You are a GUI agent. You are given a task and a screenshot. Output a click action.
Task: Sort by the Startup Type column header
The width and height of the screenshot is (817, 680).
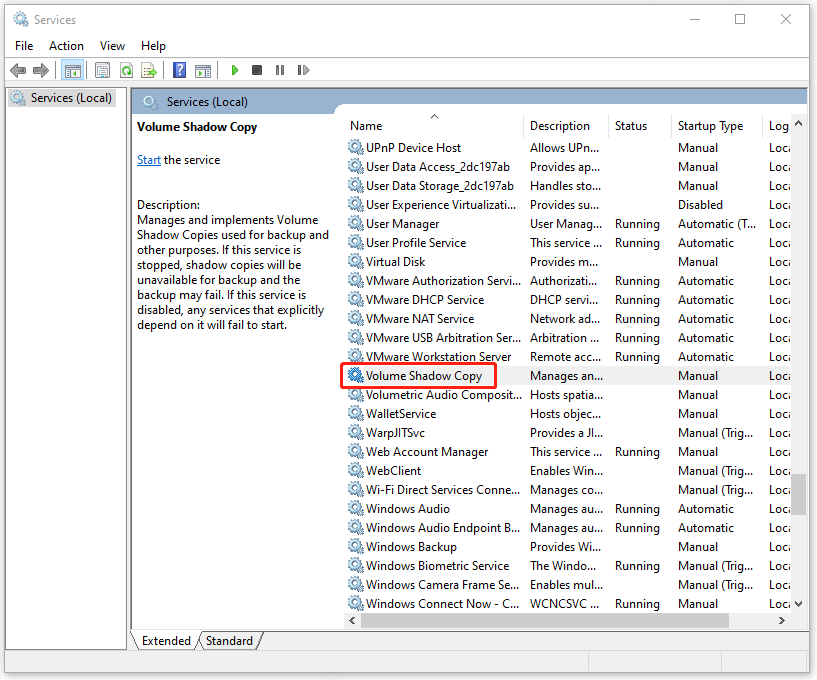pyautogui.click(x=717, y=126)
